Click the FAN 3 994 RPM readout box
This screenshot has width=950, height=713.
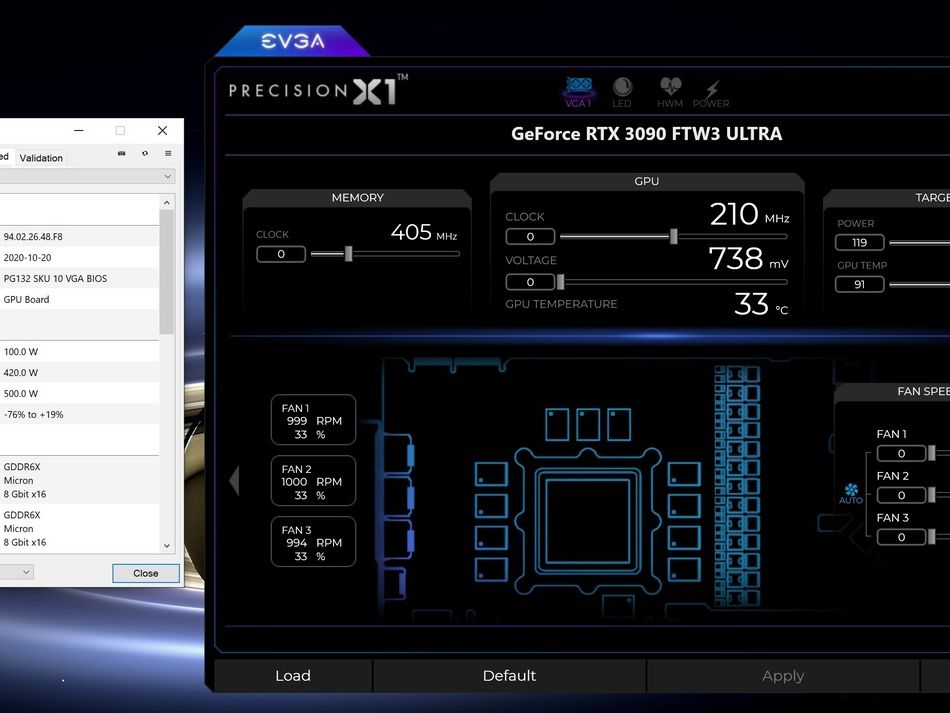pos(313,542)
